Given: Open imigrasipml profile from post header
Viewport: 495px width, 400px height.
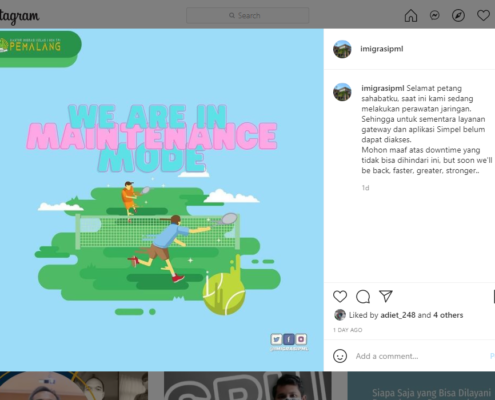Looking at the screenshot, I should point(382,49).
